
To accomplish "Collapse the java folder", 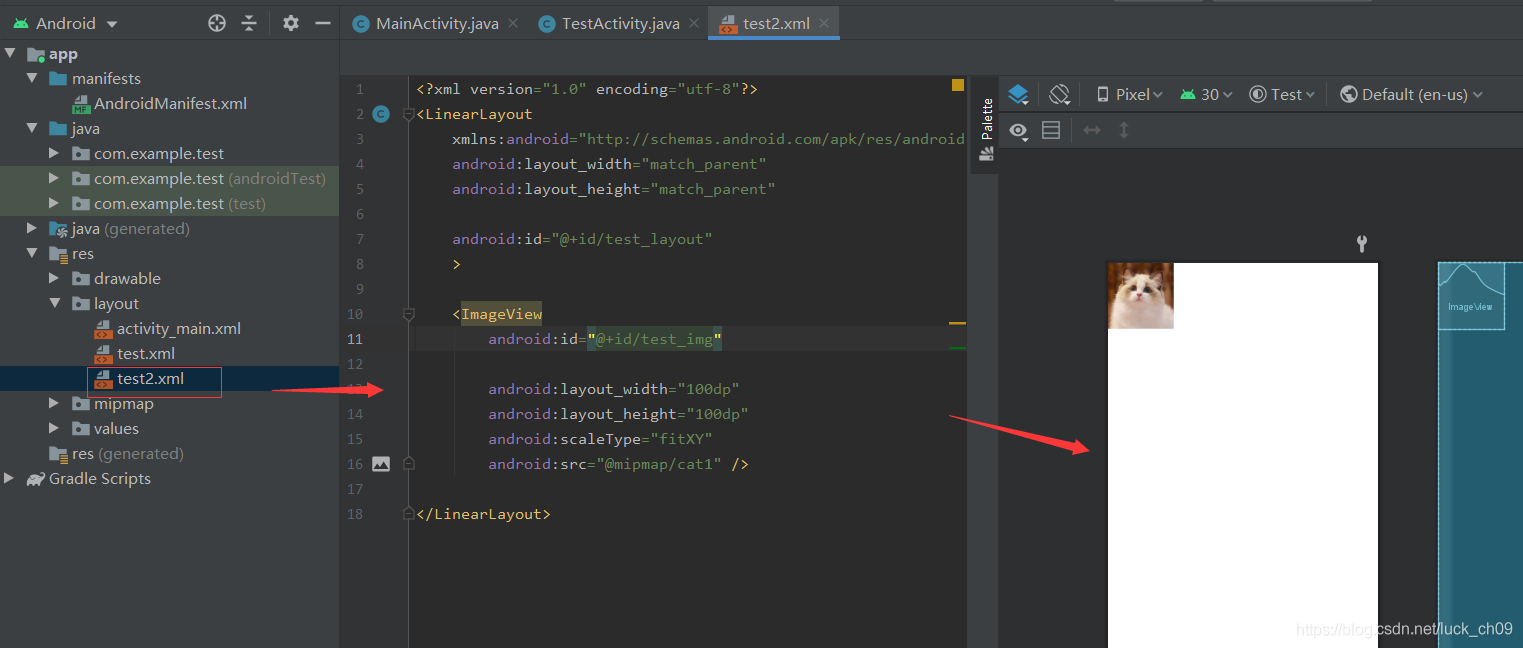I will [x=32, y=128].
